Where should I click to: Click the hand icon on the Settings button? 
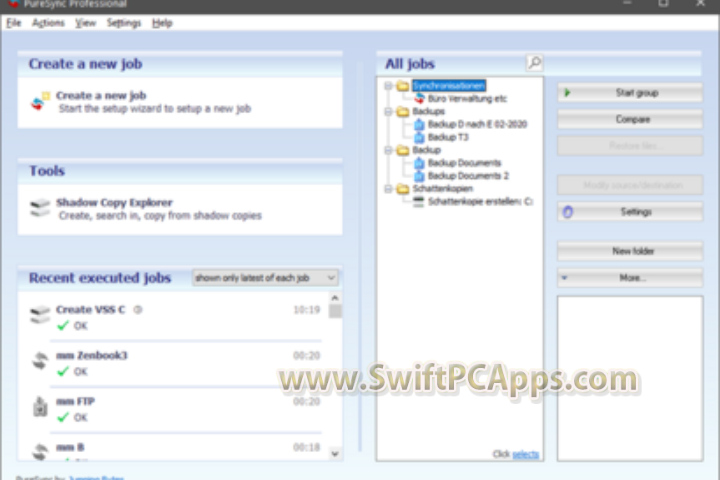568,212
